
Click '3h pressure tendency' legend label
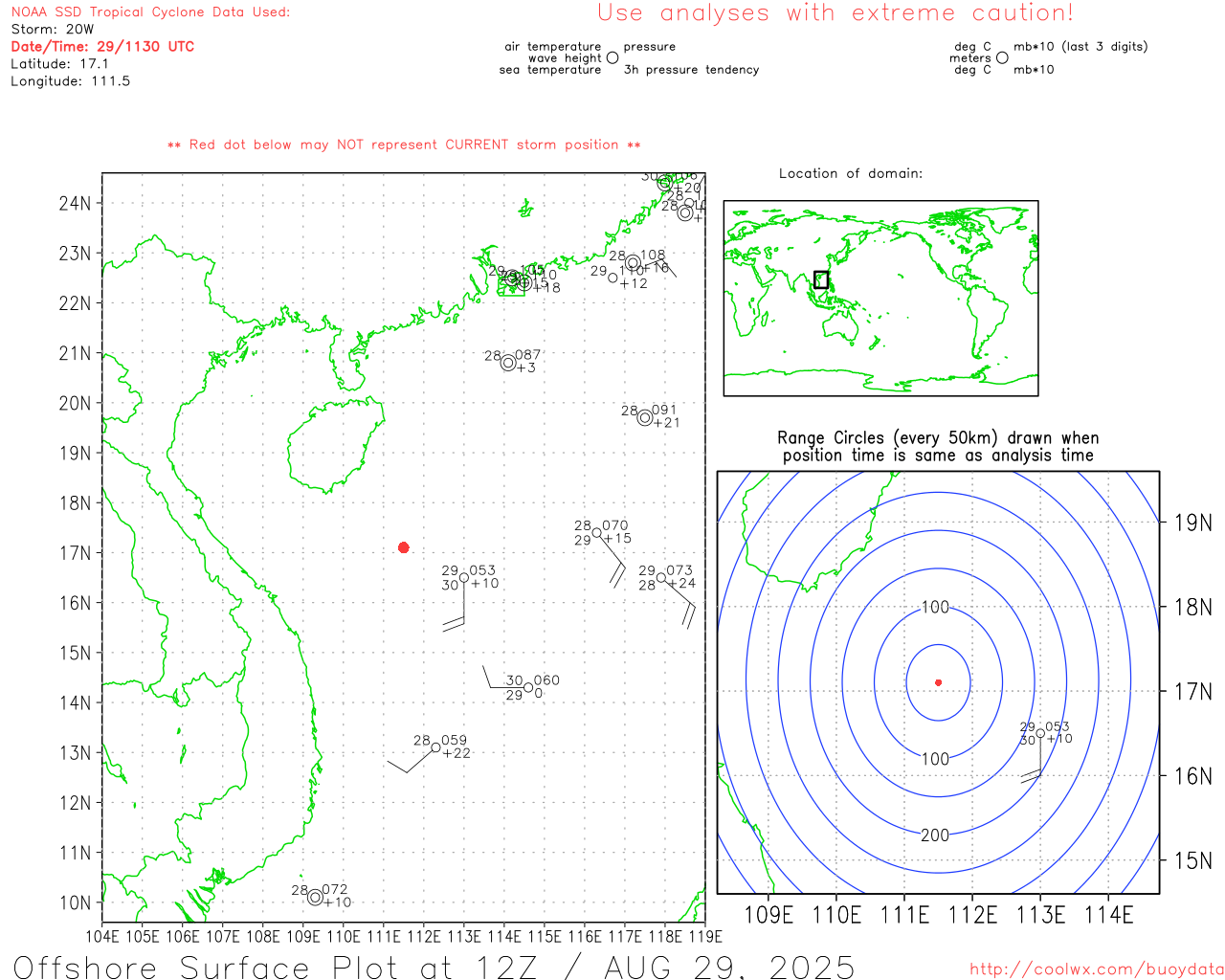691,70
